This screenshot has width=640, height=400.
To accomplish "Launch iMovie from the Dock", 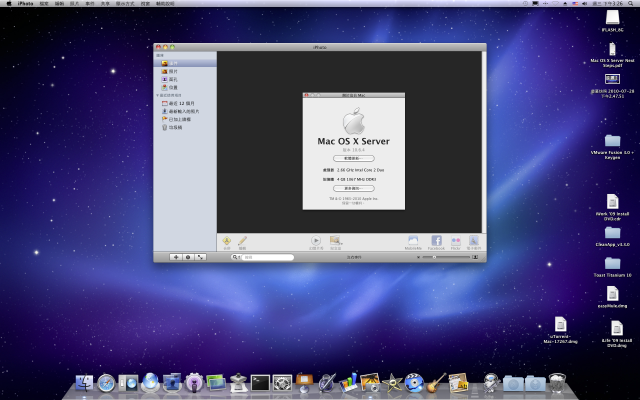I will (392, 383).
